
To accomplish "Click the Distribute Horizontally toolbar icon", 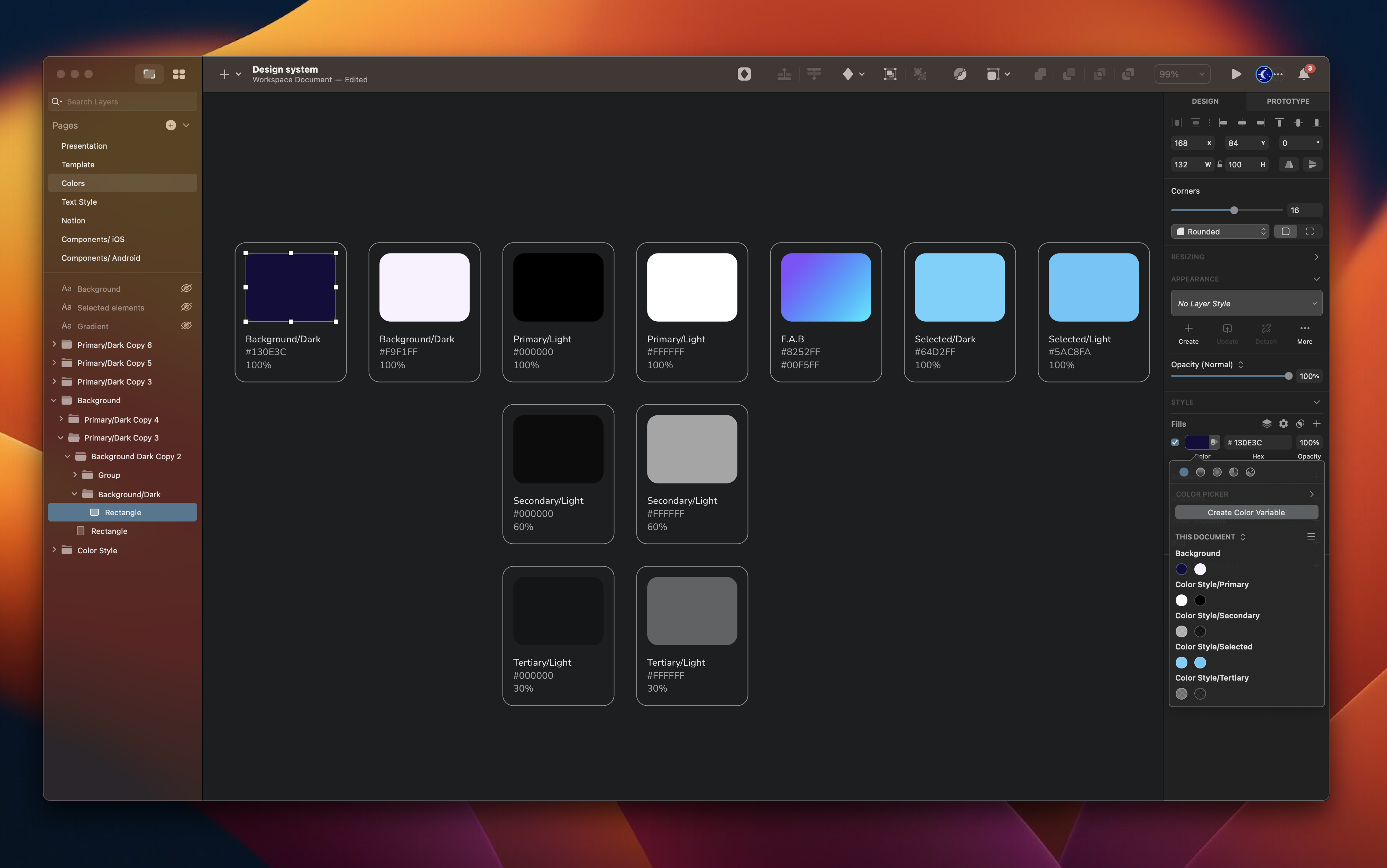I will [785, 73].
